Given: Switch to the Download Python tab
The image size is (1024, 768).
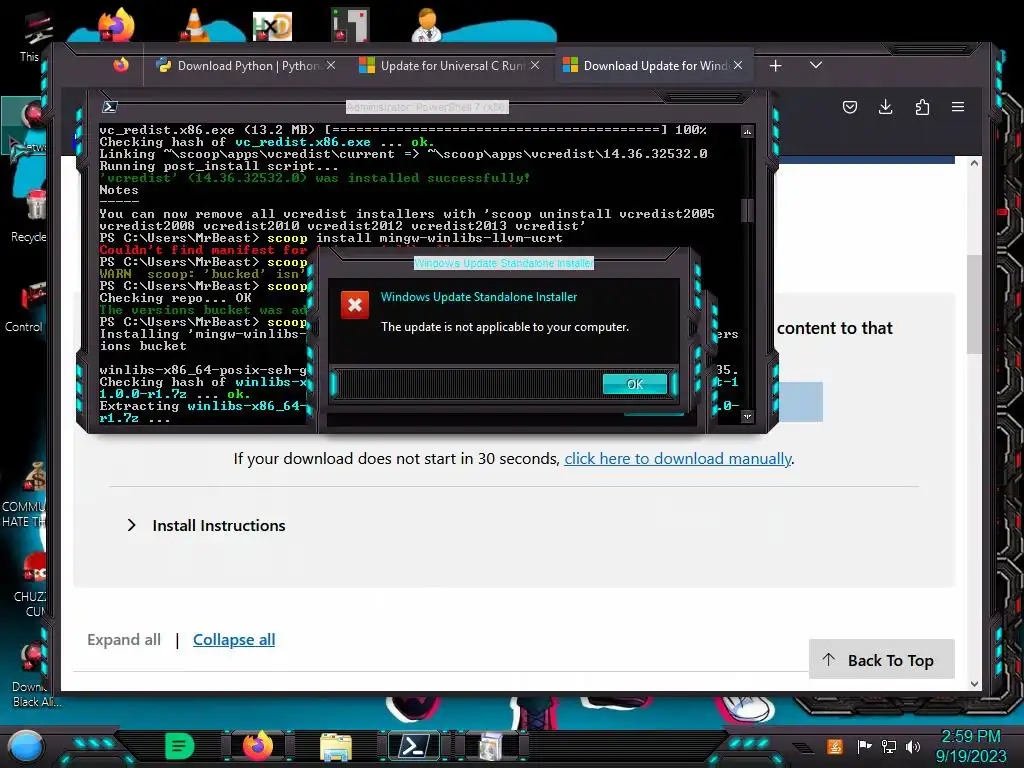Looking at the screenshot, I should pos(248,66).
